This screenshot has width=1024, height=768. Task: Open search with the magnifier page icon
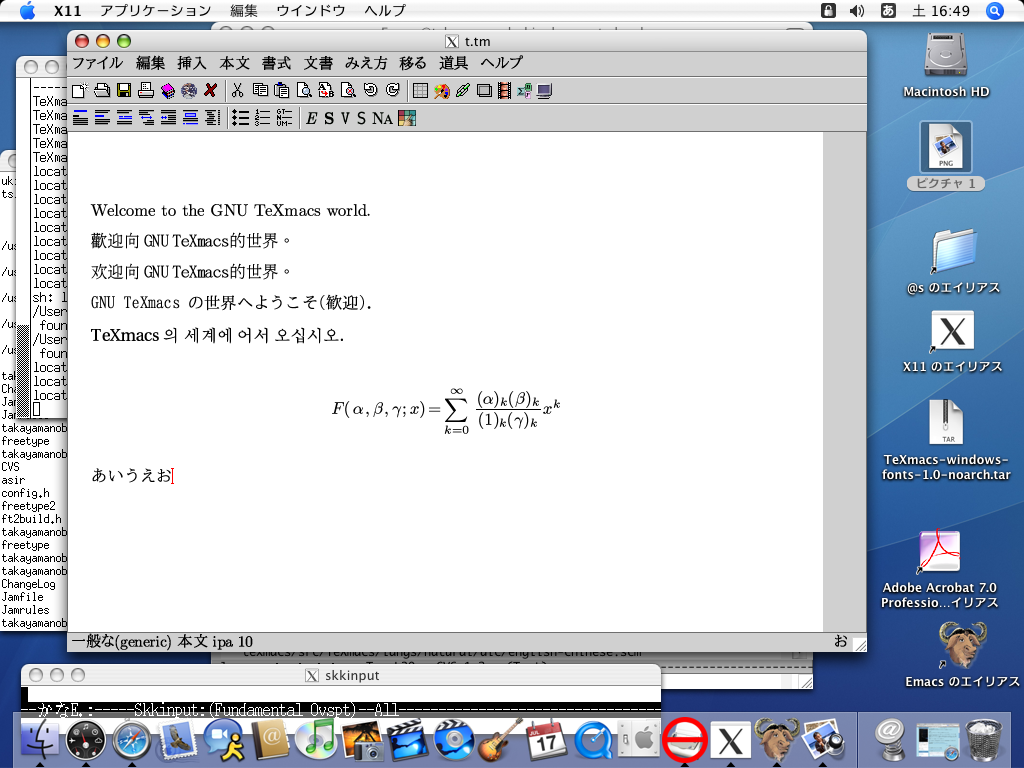304,91
